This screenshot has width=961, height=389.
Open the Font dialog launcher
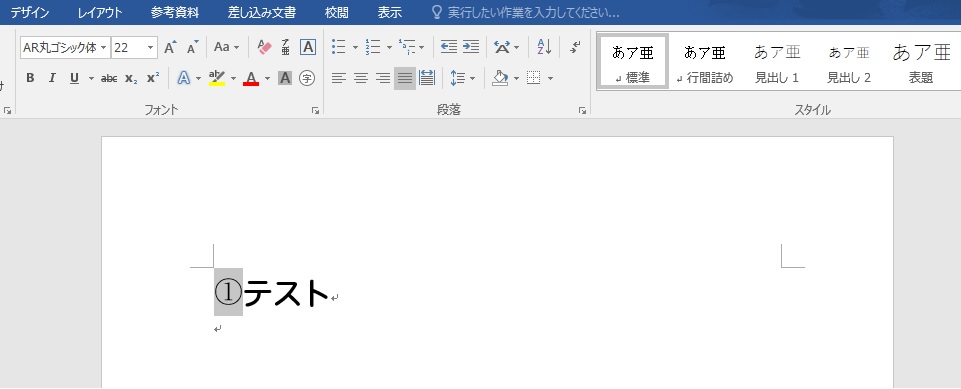click(x=315, y=110)
